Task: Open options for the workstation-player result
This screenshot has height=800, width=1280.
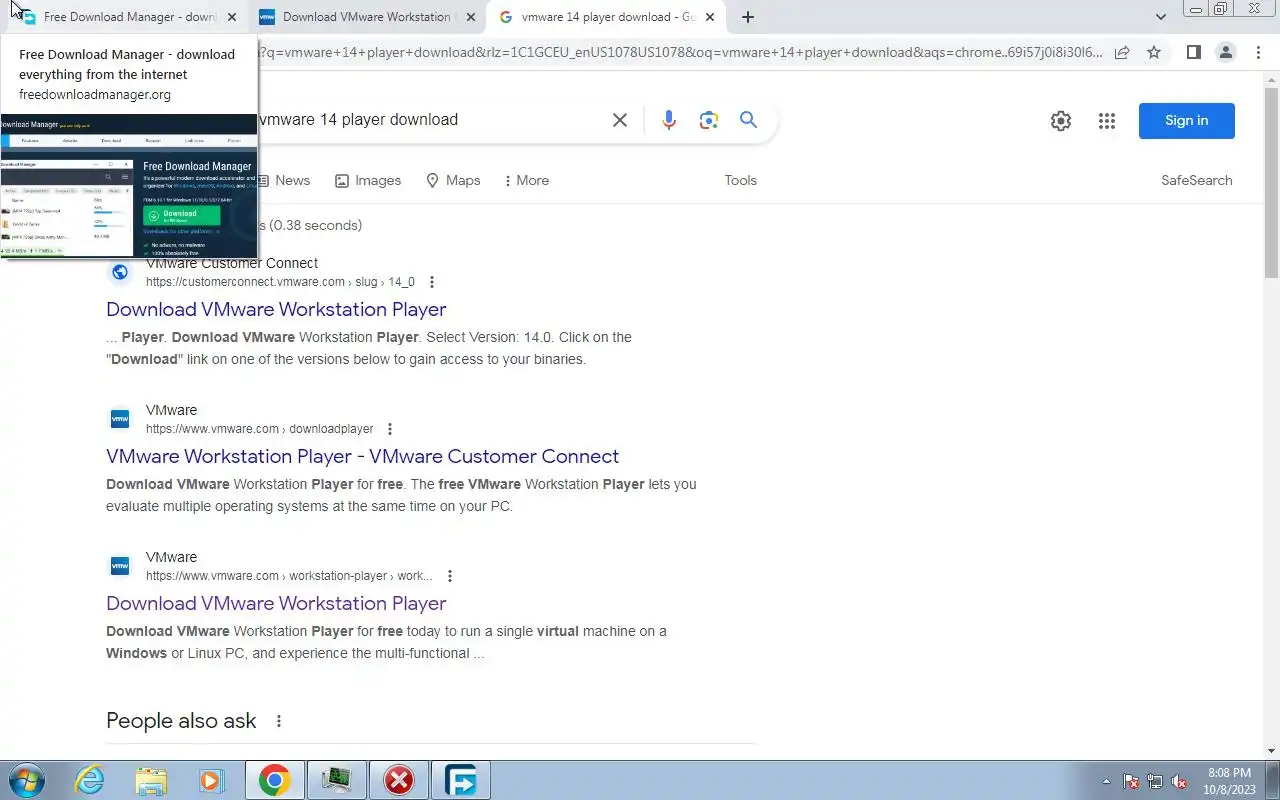Action: tap(450, 576)
